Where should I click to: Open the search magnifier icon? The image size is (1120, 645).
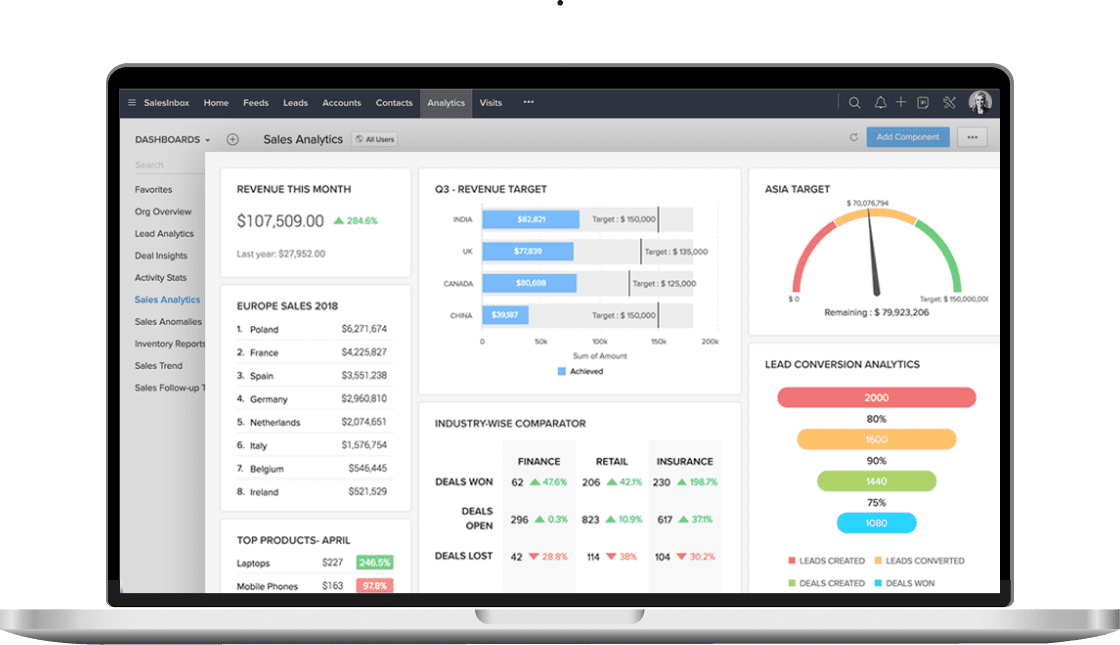click(x=854, y=103)
